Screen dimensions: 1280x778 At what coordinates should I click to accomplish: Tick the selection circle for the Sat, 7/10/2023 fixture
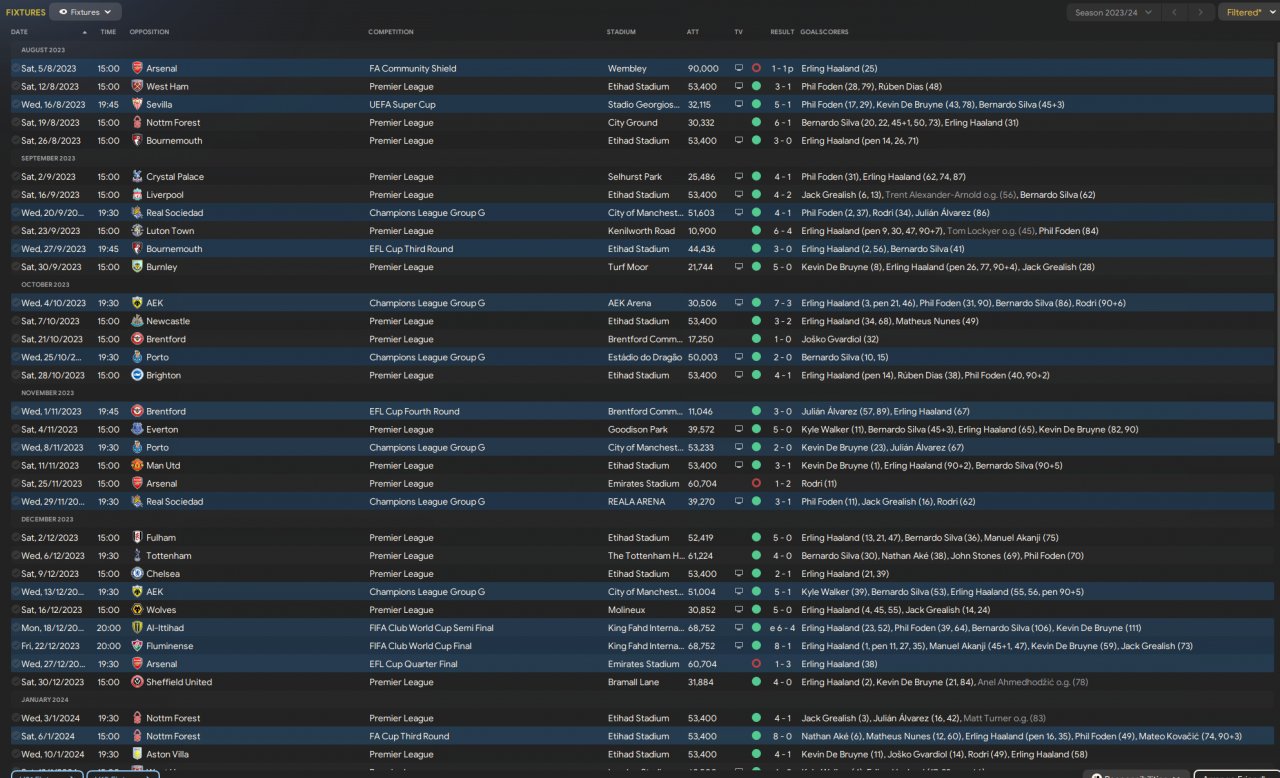click(x=15, y=321)
